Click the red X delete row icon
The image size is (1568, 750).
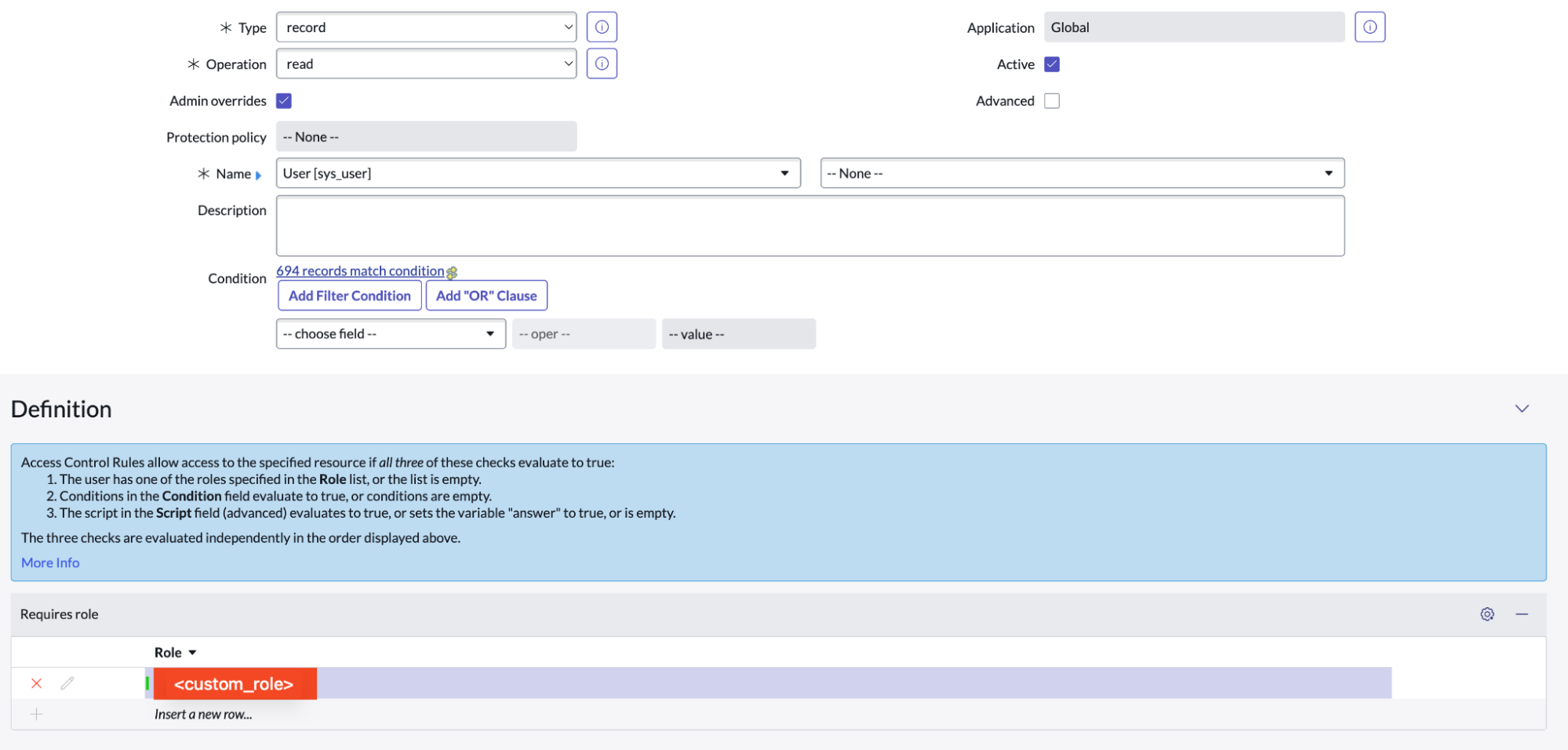pyautogui.click(x=36, y=683)
